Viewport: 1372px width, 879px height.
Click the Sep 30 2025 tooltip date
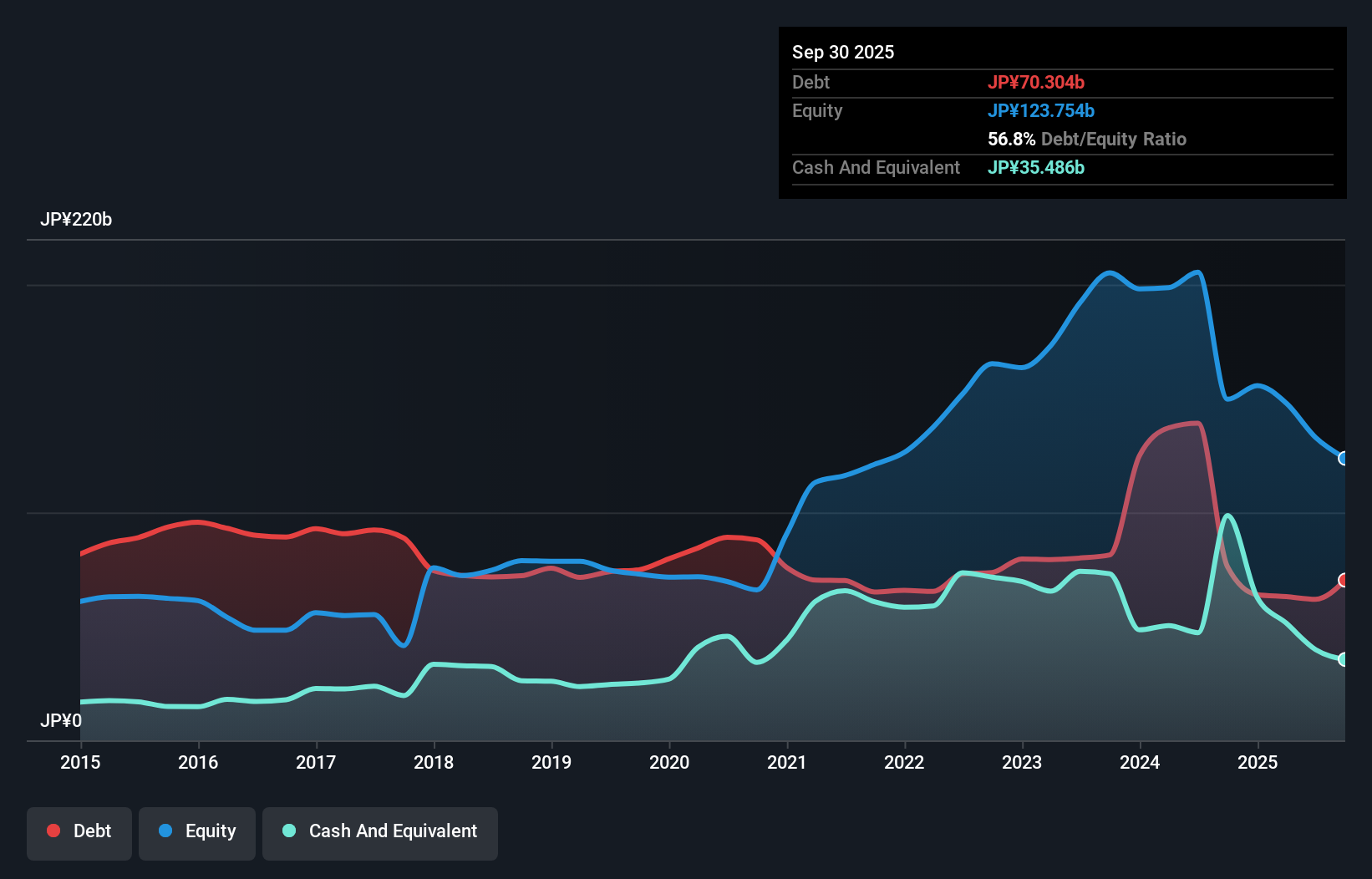[843, 52]
